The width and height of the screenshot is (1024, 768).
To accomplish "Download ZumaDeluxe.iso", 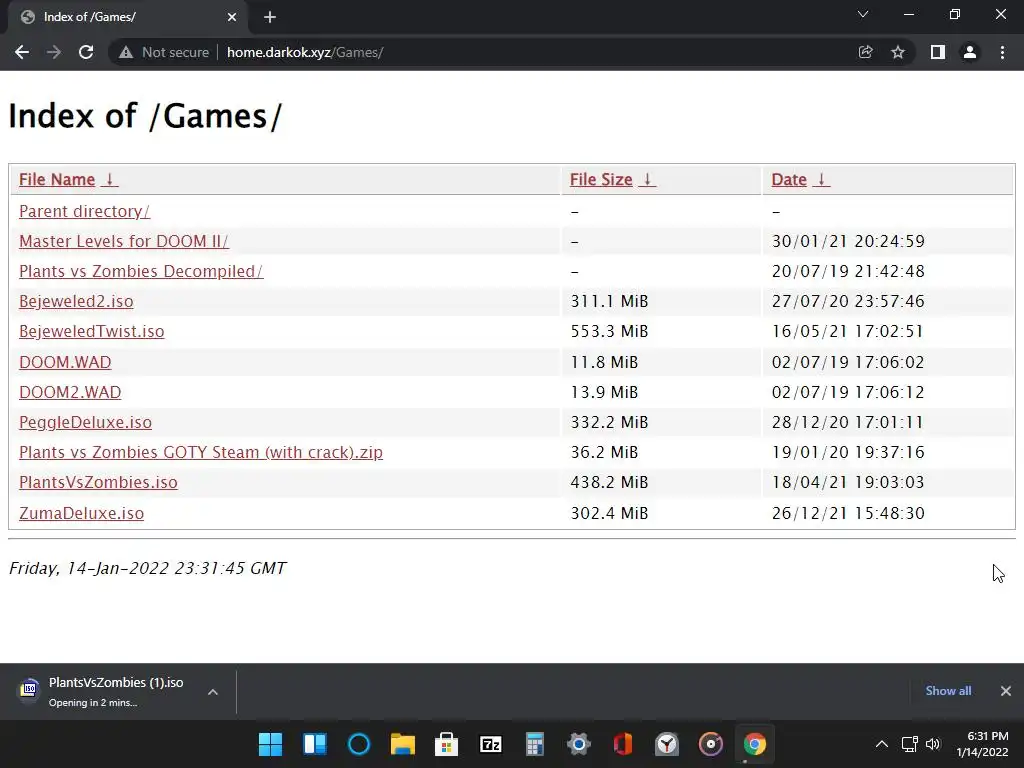I will pyautogui.click(x=82, y=513).
